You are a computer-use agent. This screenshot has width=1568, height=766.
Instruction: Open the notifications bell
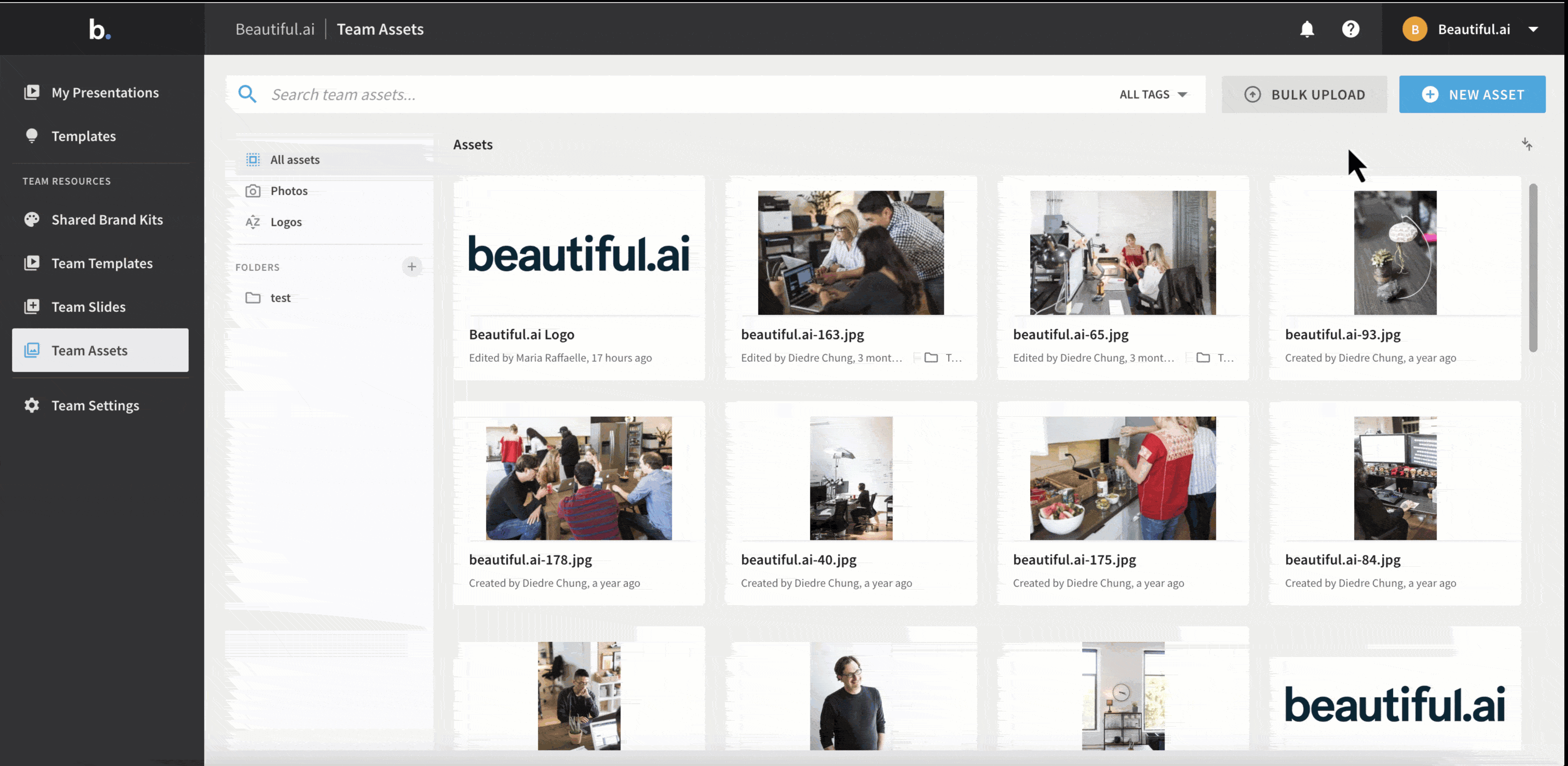[1307, 29]
